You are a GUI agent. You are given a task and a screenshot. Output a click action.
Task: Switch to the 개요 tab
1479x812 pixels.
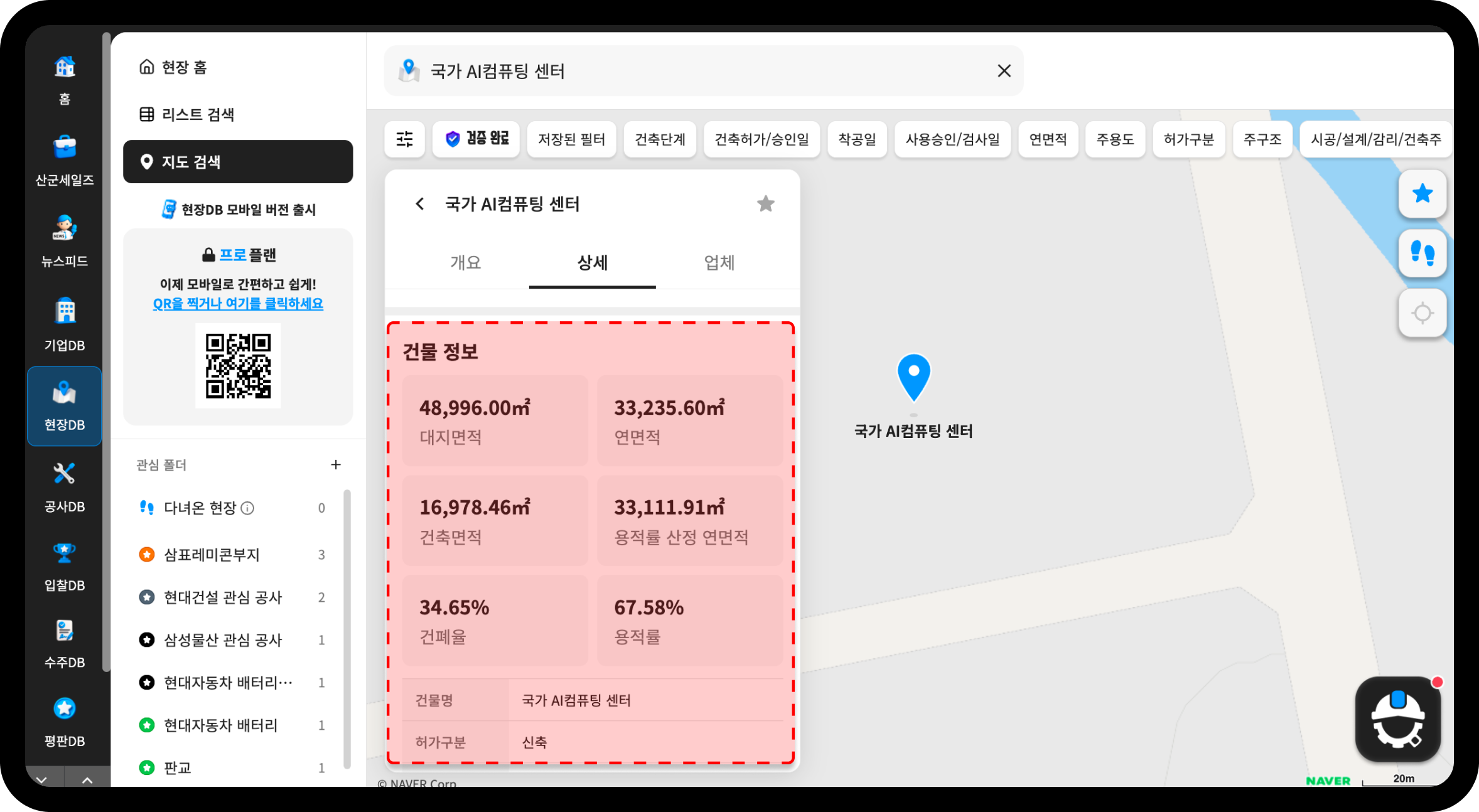(465, 262)
